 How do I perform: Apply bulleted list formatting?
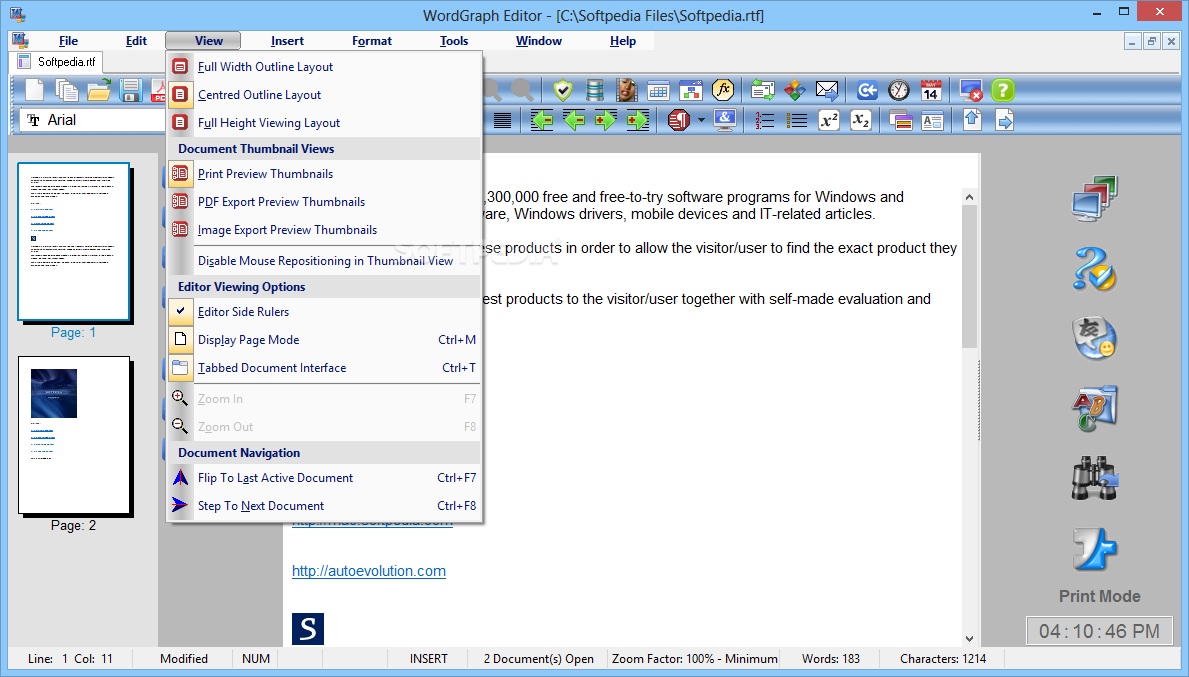tap(796, 120)
